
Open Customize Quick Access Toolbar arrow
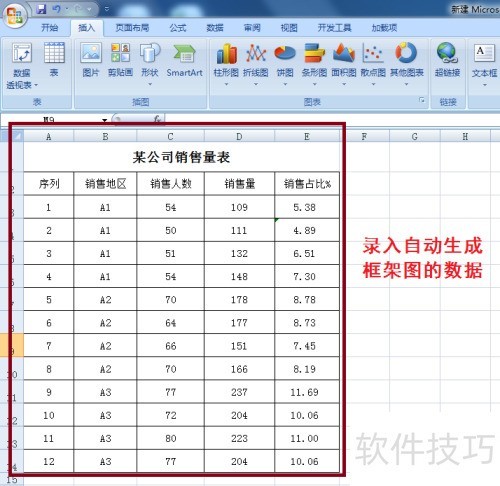(x=107, y=9)
